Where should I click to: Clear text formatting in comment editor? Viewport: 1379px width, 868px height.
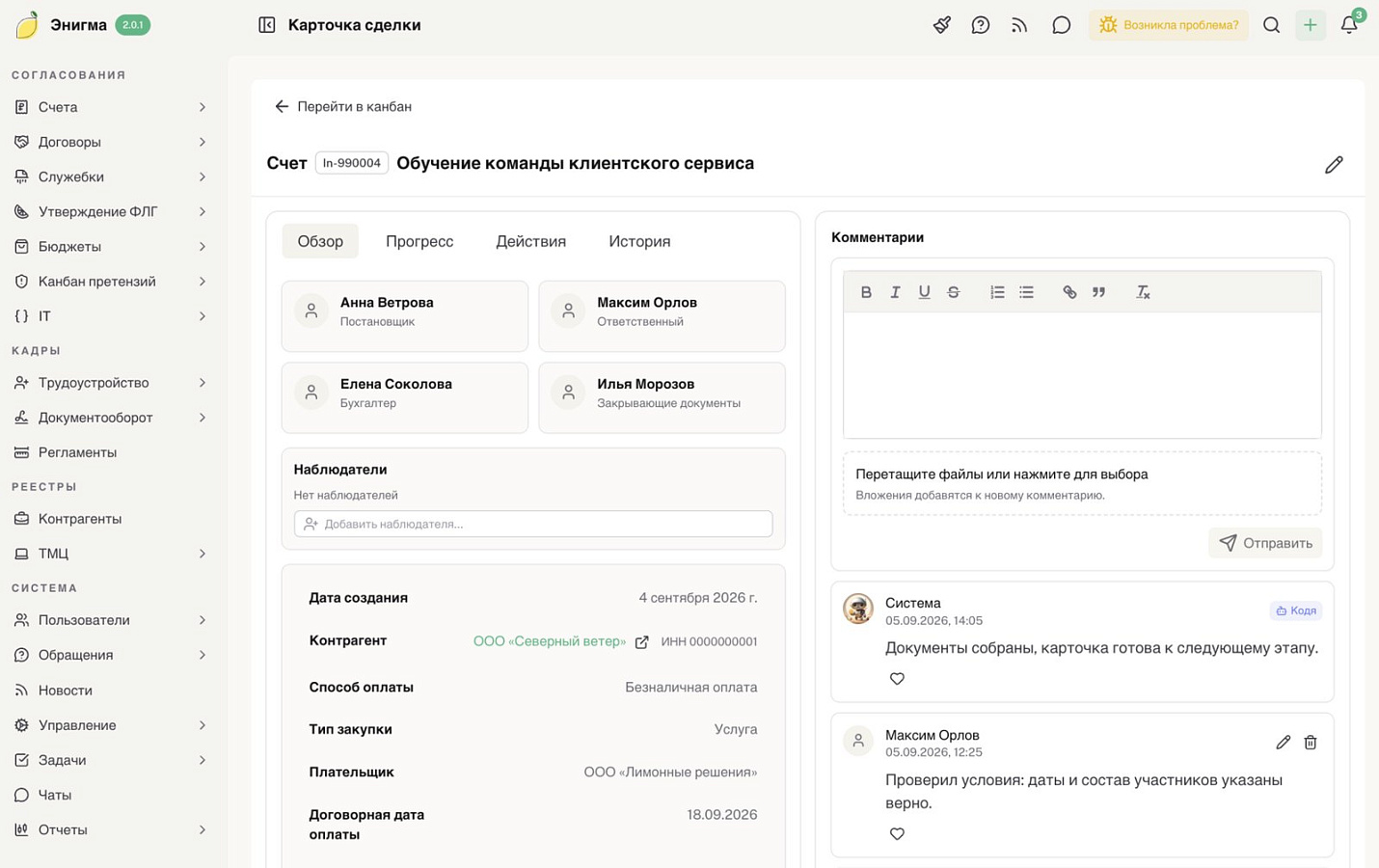pos(1143,292)
